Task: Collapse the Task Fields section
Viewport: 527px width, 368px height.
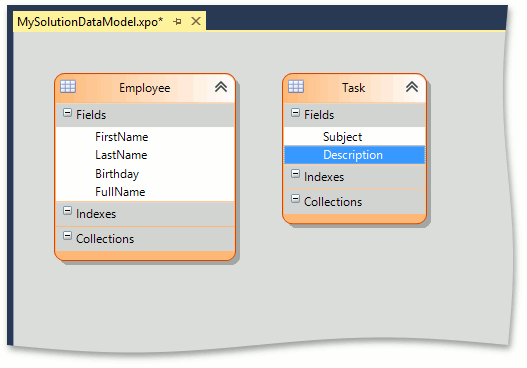Action: point(295,113)
